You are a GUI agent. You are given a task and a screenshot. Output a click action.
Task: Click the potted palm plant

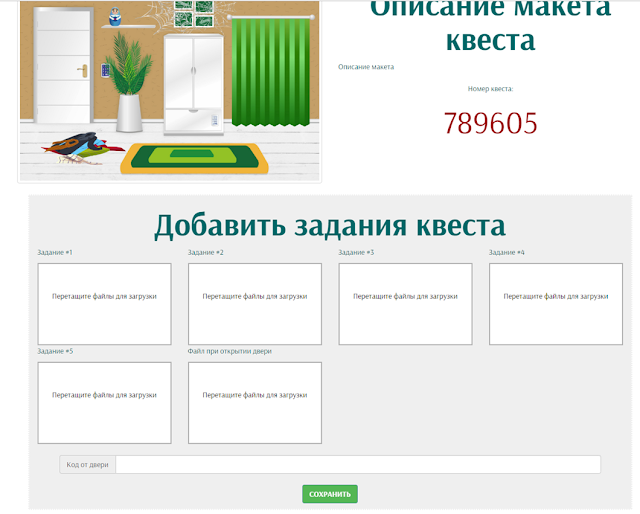[129, 82]
